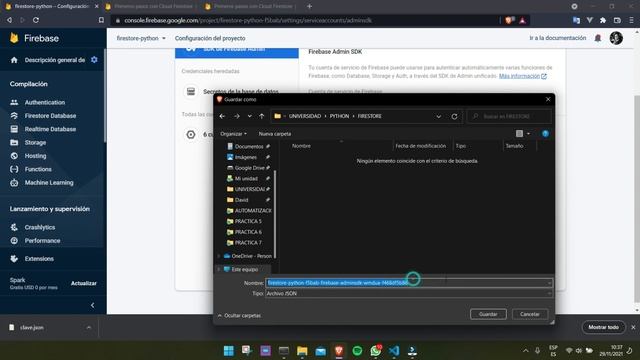Reload the browser page
The height and width of the screenshot is (360, 640).
point(36,20)
